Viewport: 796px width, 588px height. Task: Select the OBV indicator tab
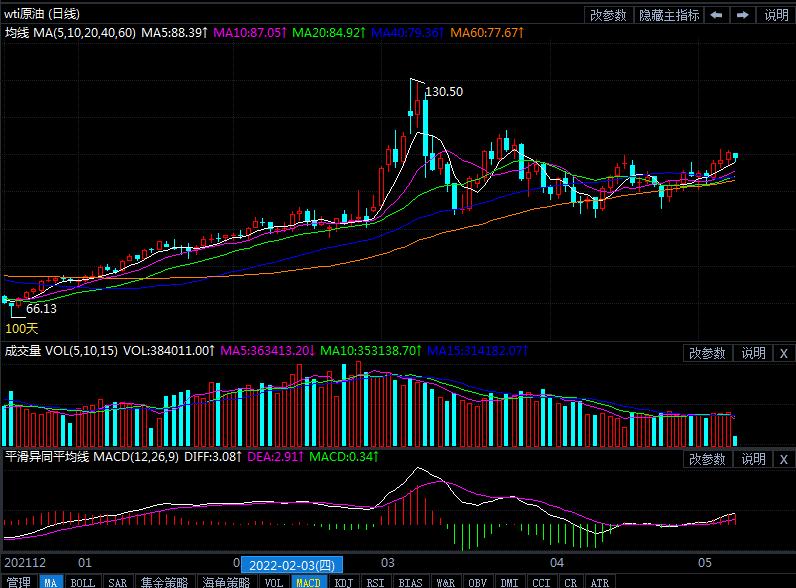click(478, 581)
